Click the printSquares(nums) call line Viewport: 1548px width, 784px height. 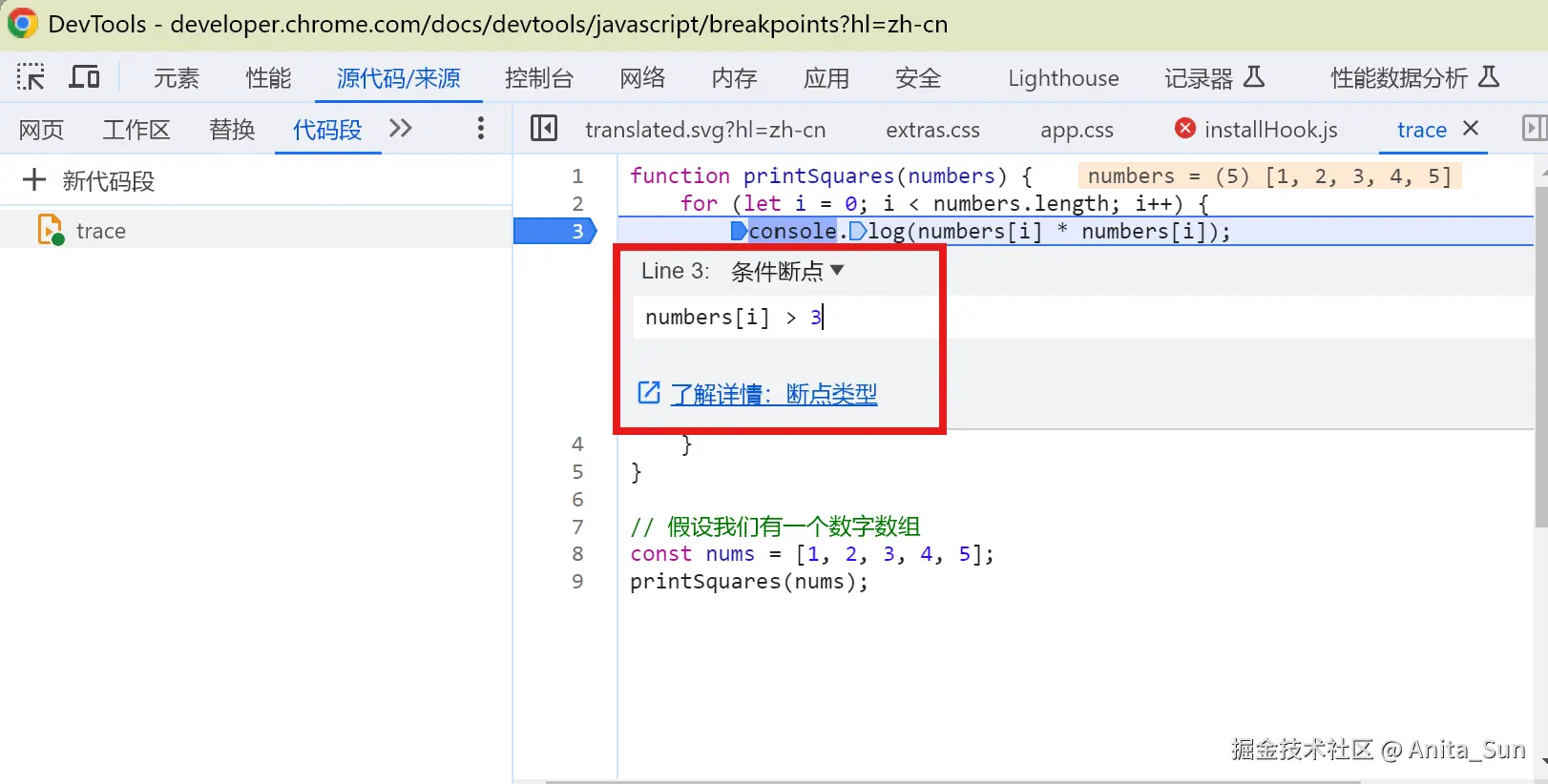(749, 582)
